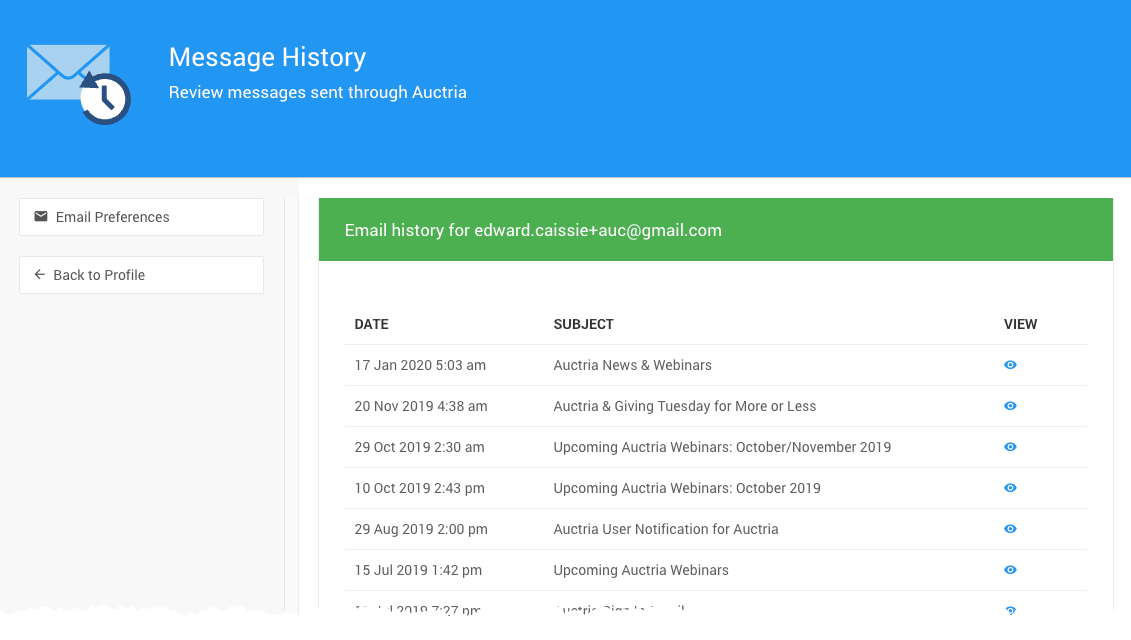Click the envelope icon beside Email Preferences
1131x640 pixels.
(41, 217)
